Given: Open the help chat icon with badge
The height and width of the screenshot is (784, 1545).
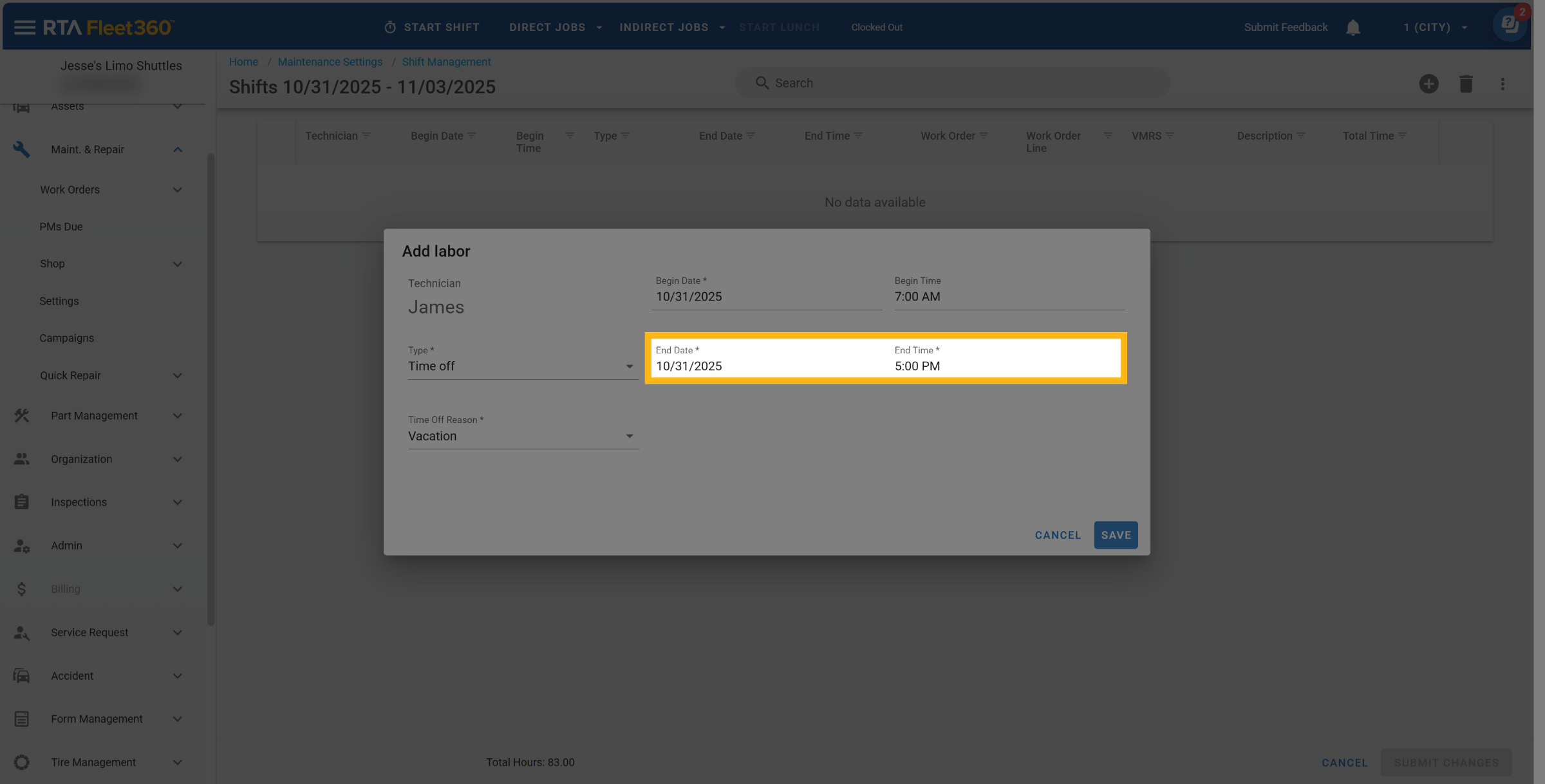Looking at the screenshot, I should 1510,26.
